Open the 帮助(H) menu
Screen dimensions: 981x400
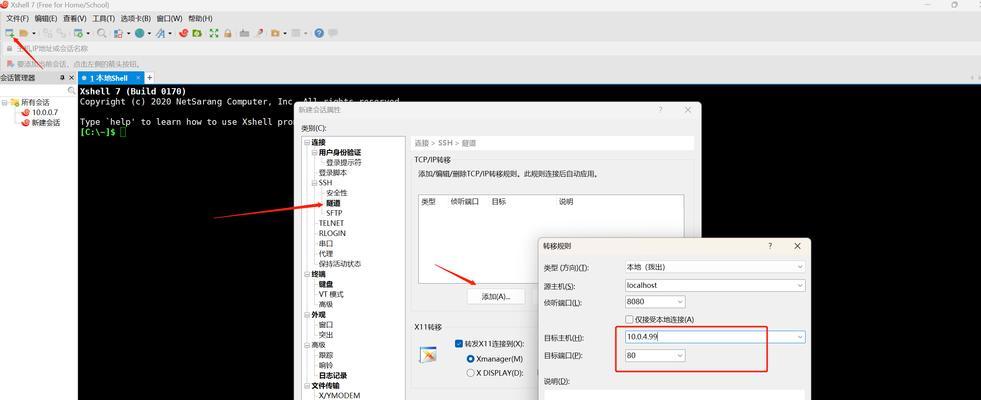tap(200, 19)
